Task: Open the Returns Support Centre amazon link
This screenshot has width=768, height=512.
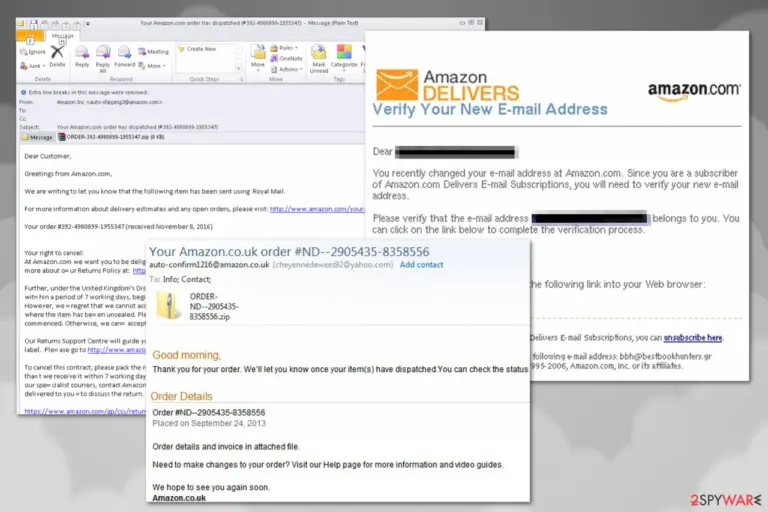Action: 117,350
